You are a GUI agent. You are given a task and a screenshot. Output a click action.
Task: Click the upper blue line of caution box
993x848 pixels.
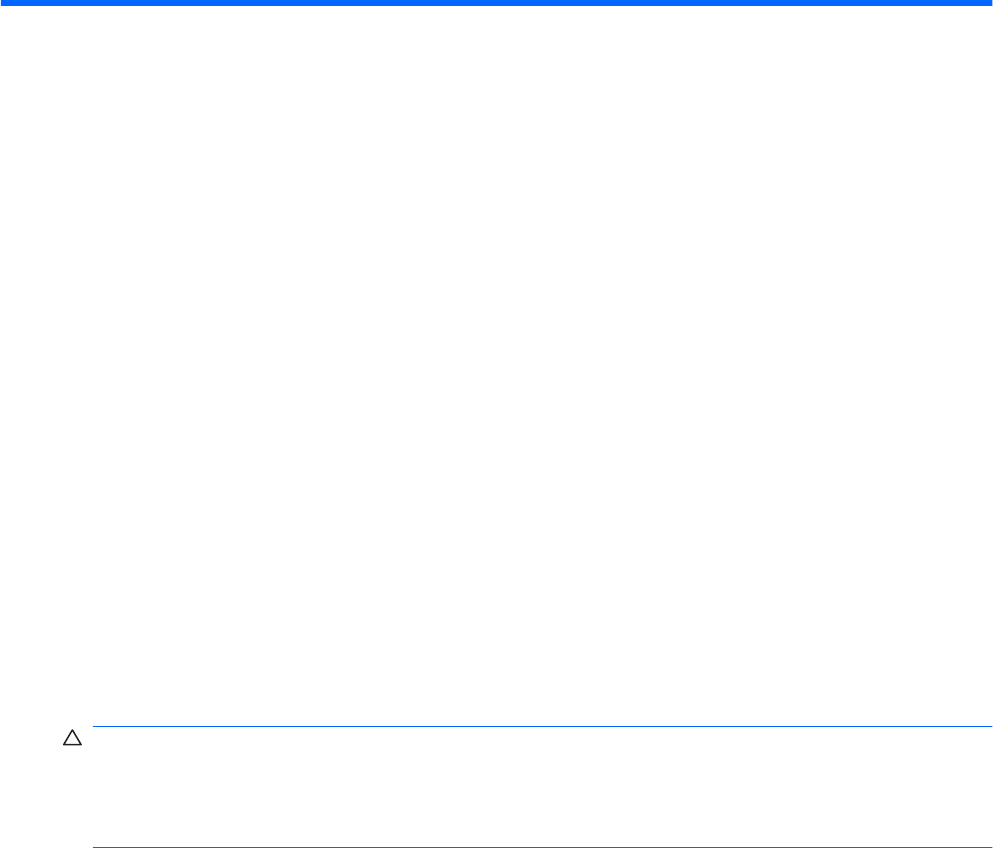point(542,726)
